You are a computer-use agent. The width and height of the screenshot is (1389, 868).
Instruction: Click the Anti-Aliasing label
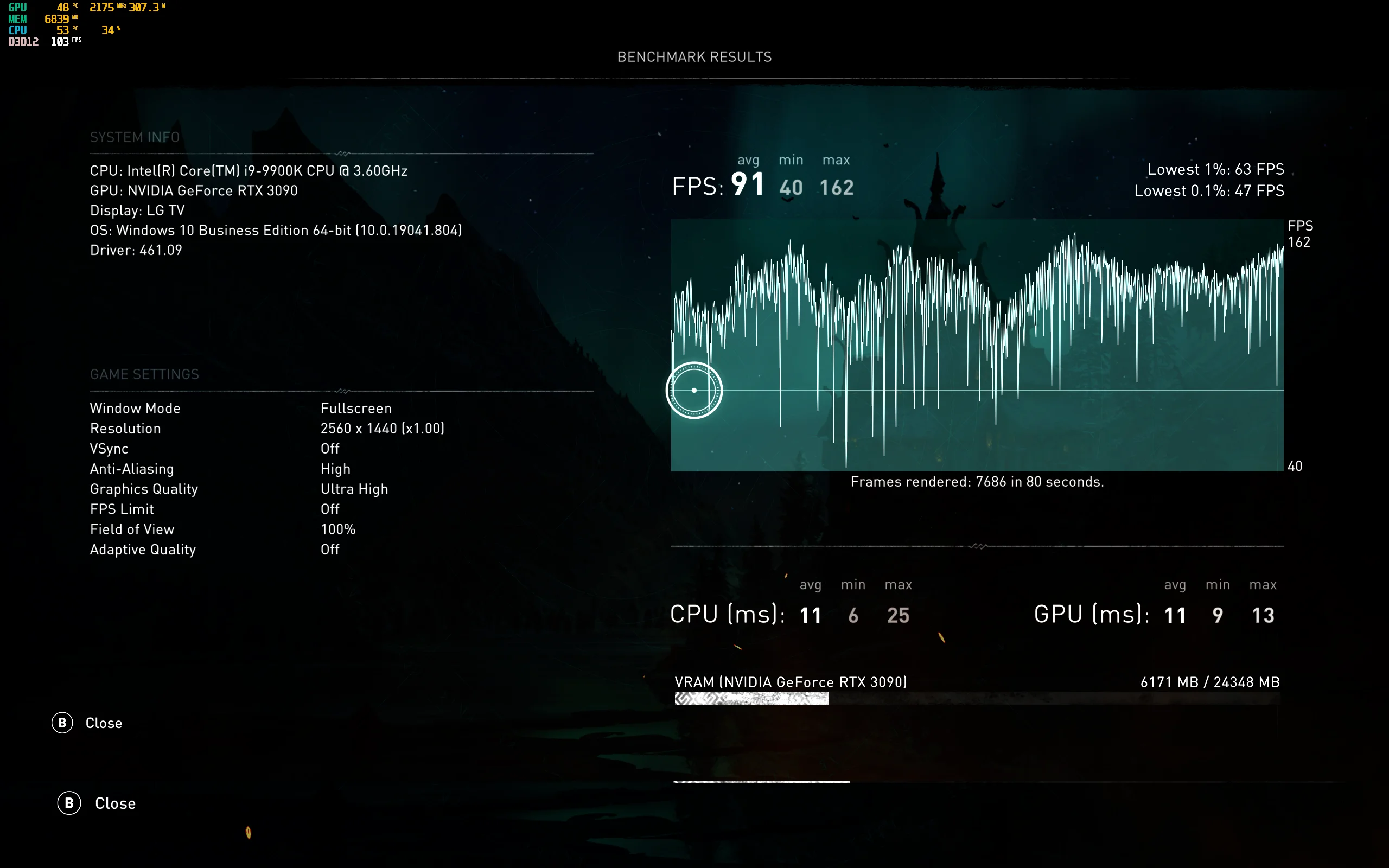[x=132, y=469]
